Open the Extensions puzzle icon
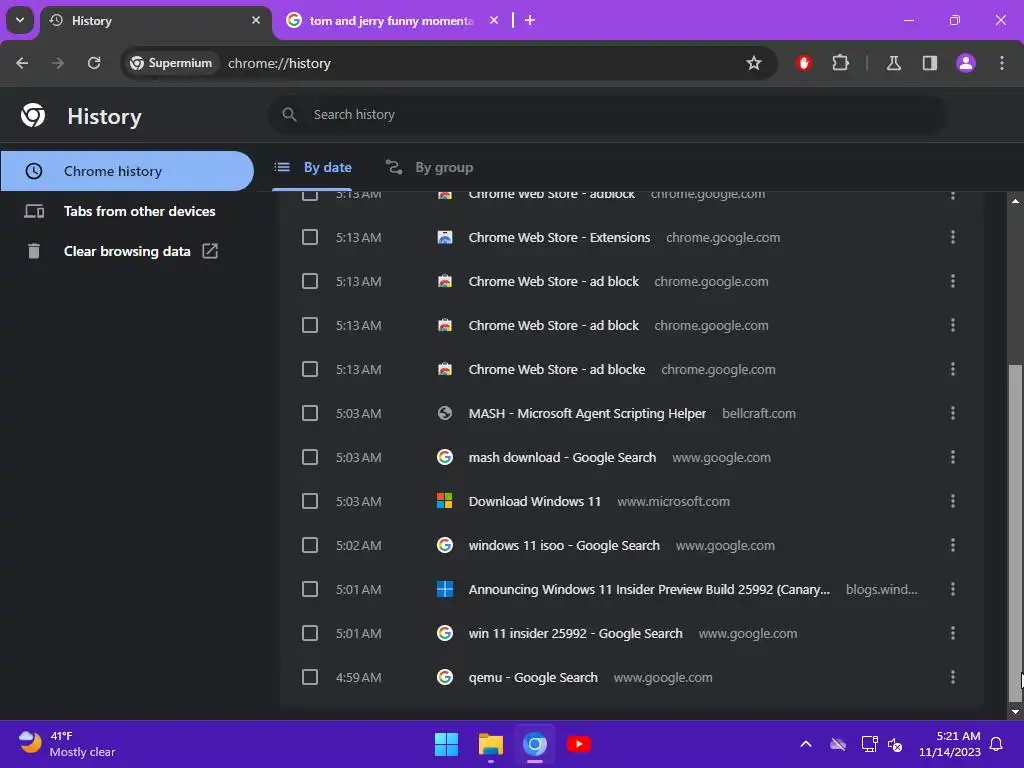Screen dimensions: 1024x768 point(840,63)
